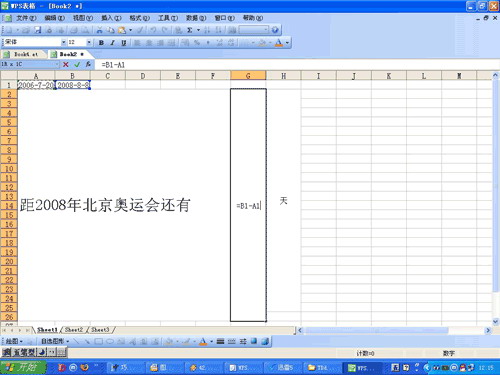Toggle Bold formatting
Screen dimensions: 500x375
coord(101,43)
